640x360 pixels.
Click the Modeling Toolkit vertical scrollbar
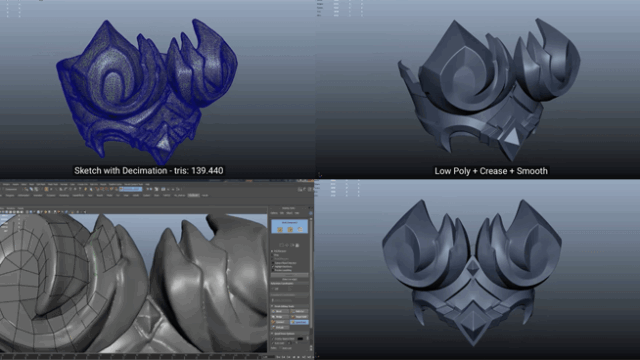coord(311,282)
